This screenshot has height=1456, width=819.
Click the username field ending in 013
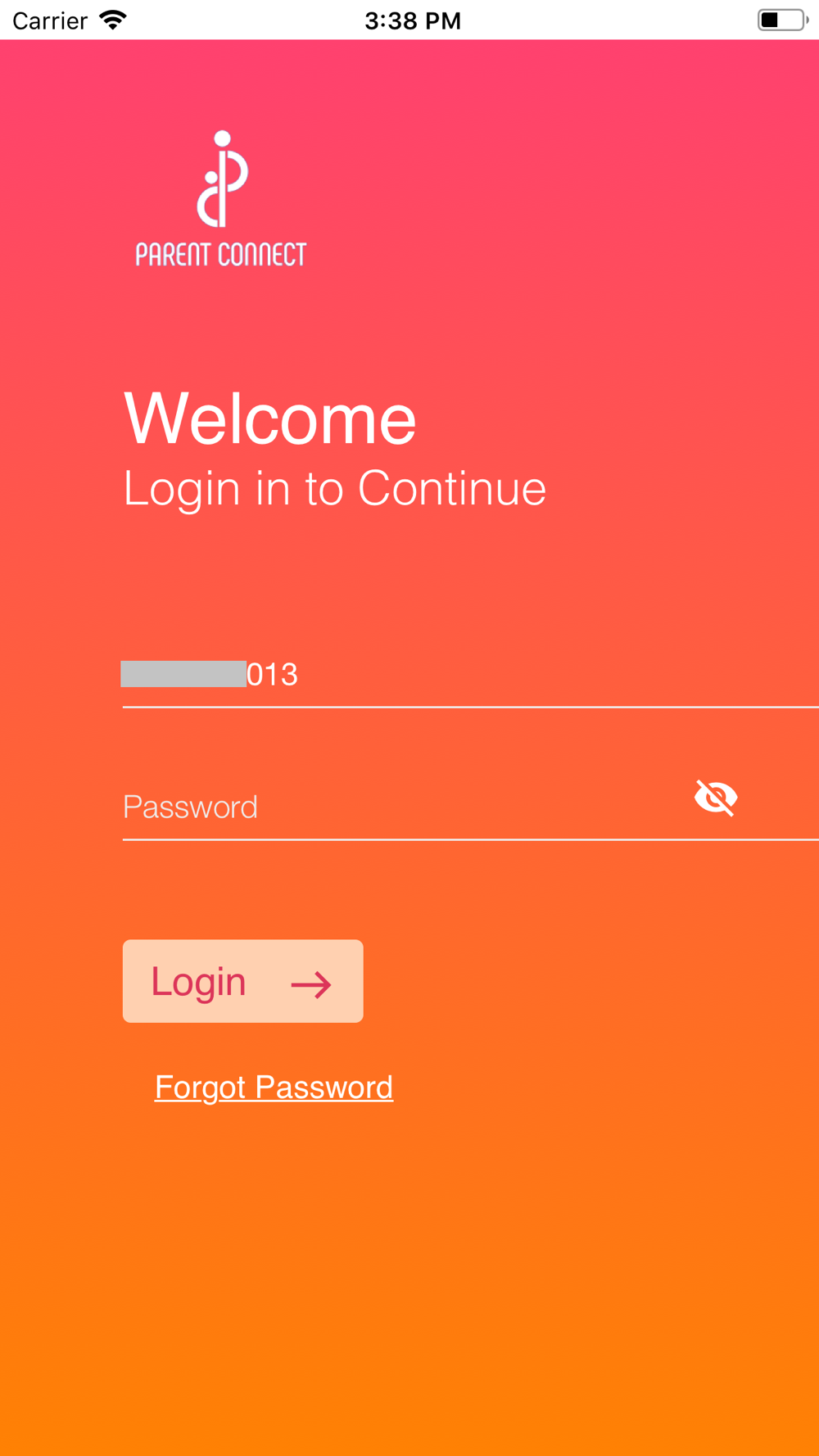pos(470,675)
